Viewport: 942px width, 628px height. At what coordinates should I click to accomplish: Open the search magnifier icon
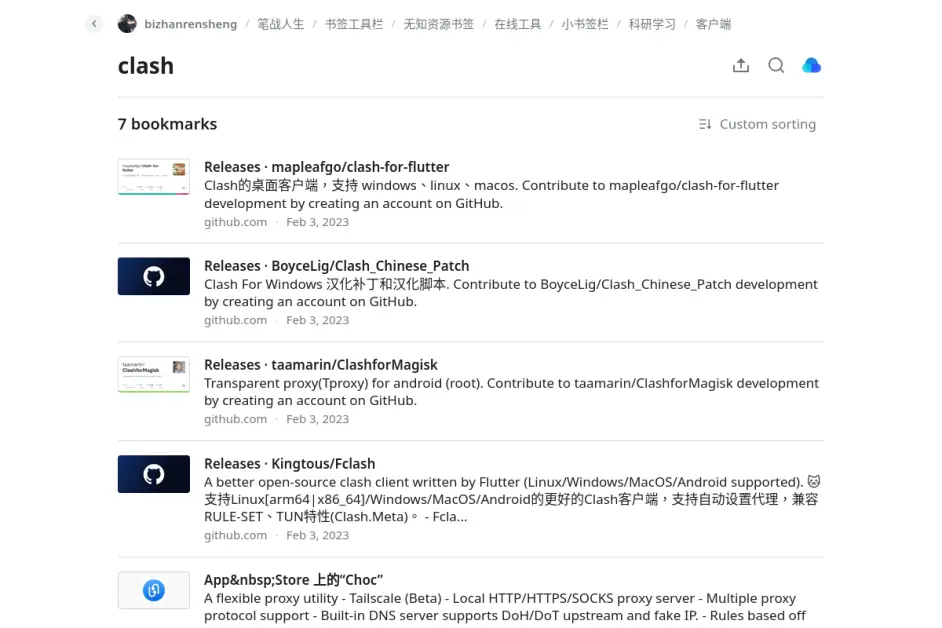click(x=776, y=66)
